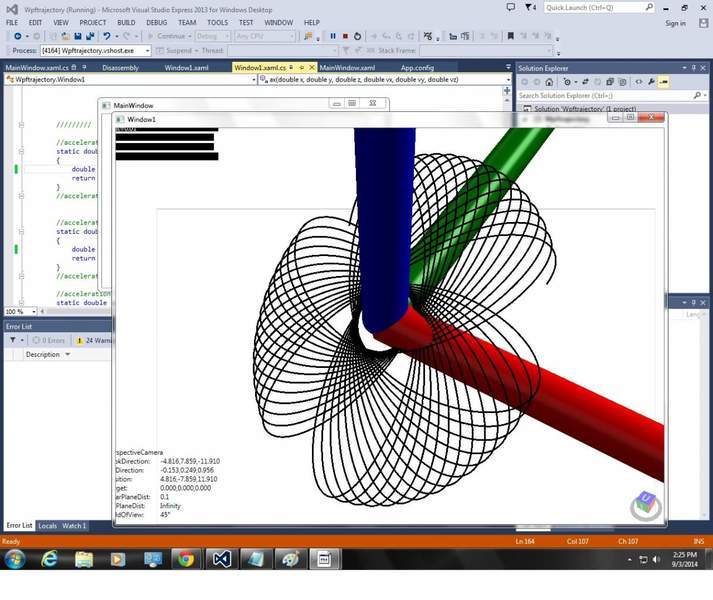Open Google Chrome from the taskbar
713x600 pixels.
click(186, 559)
